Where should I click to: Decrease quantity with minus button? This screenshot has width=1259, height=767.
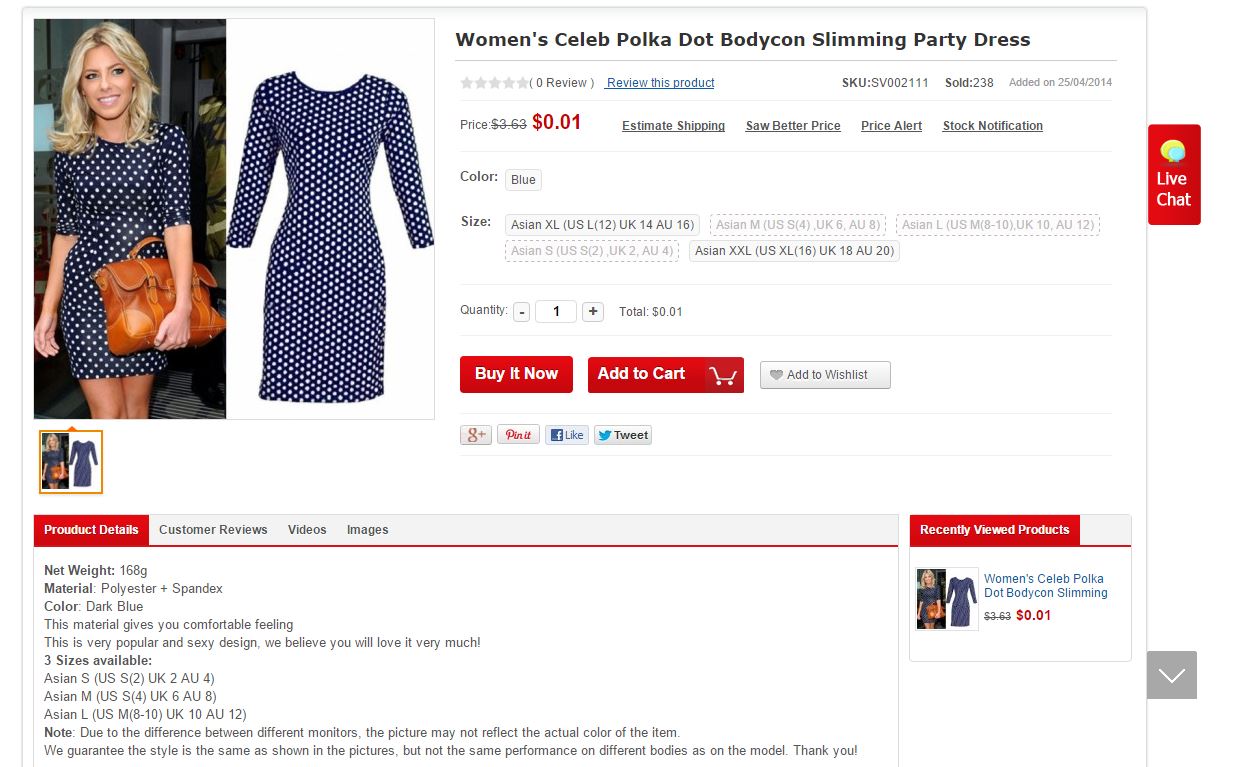[x=522, y=312]
